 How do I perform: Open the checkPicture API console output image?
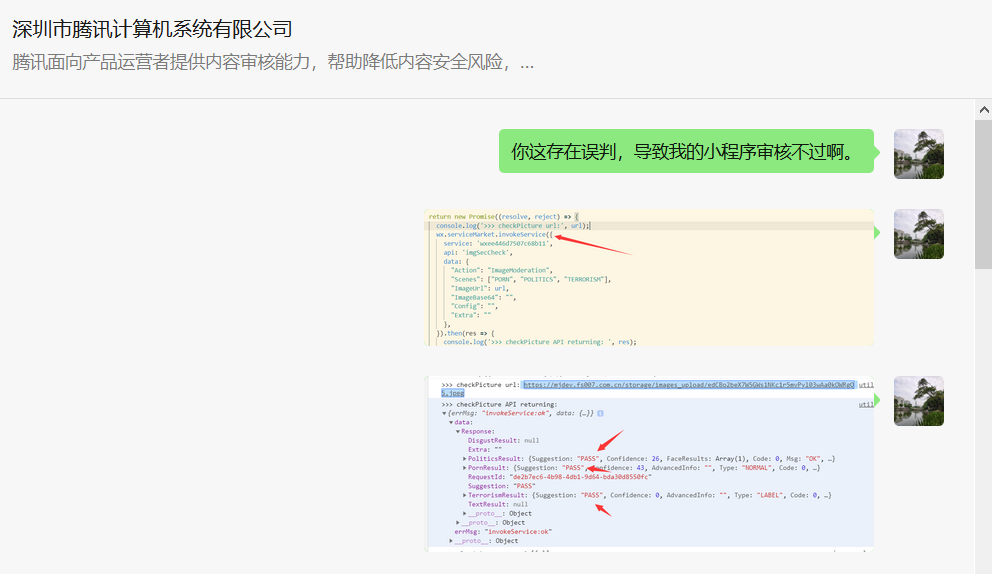[649, 464]
